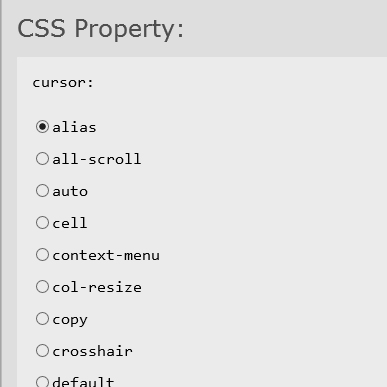Select the alias radio button
387x387 pixels.
click(x=42, y=127)
